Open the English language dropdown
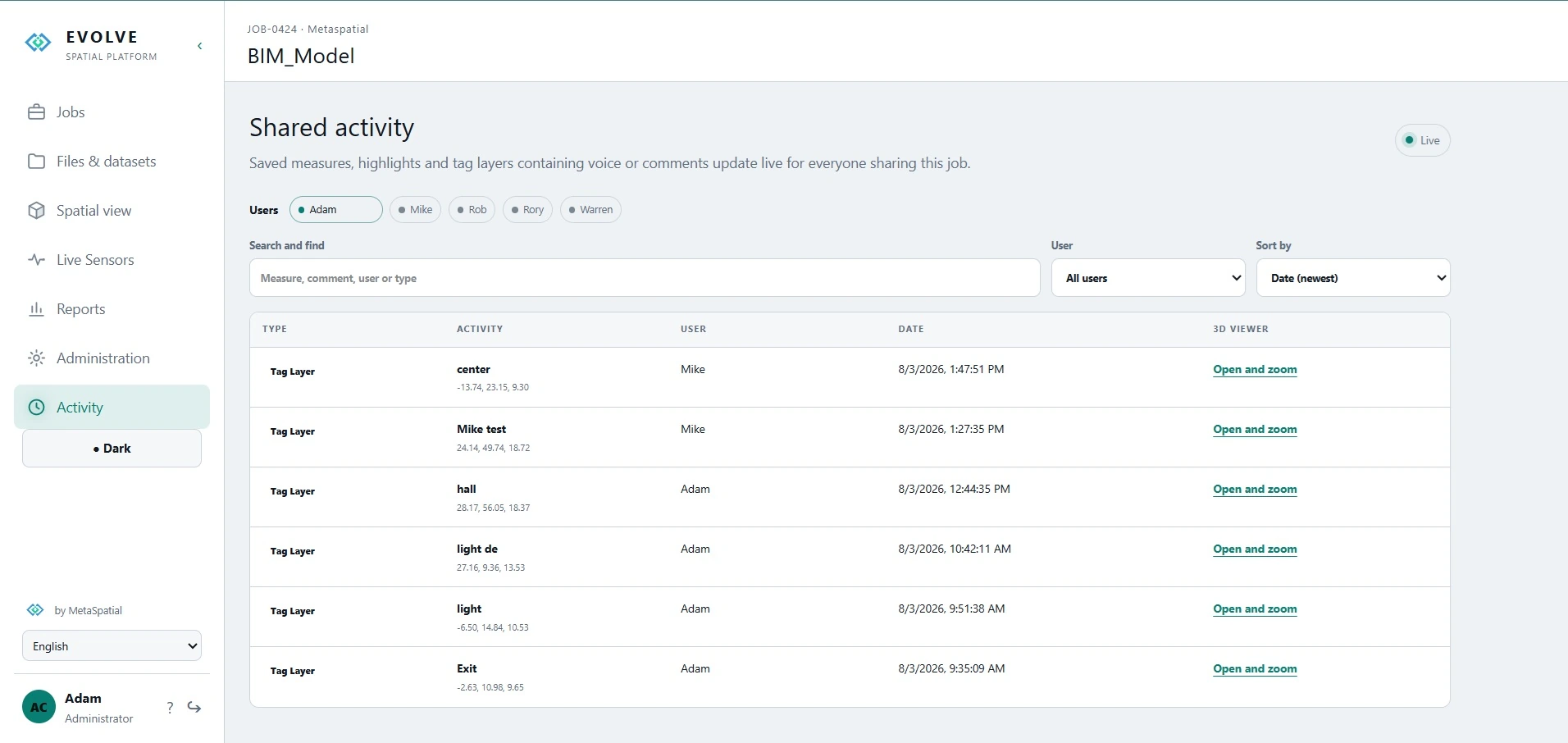Screen dimensions: 1568x743 click(x=112, y=646)
